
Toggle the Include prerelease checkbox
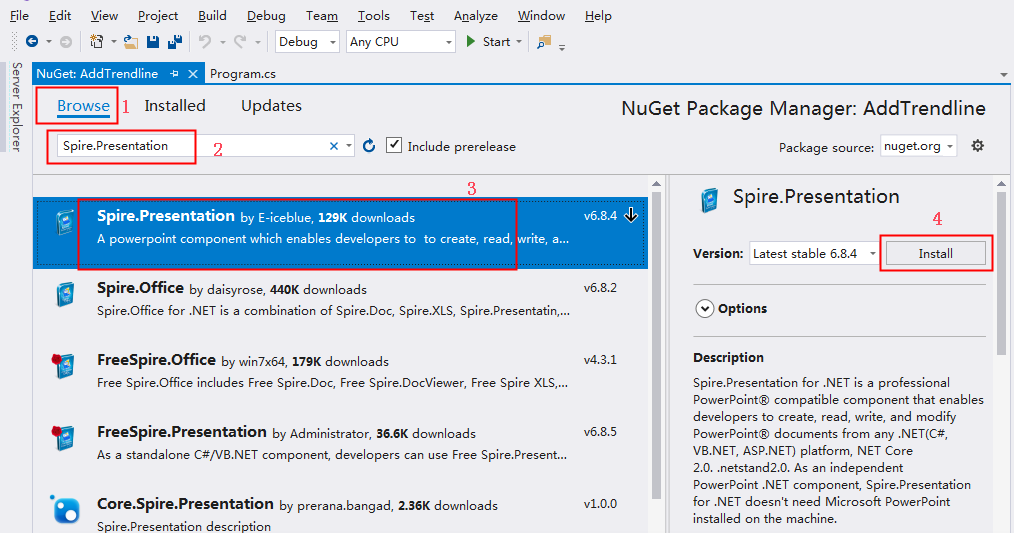pos(394,145)
